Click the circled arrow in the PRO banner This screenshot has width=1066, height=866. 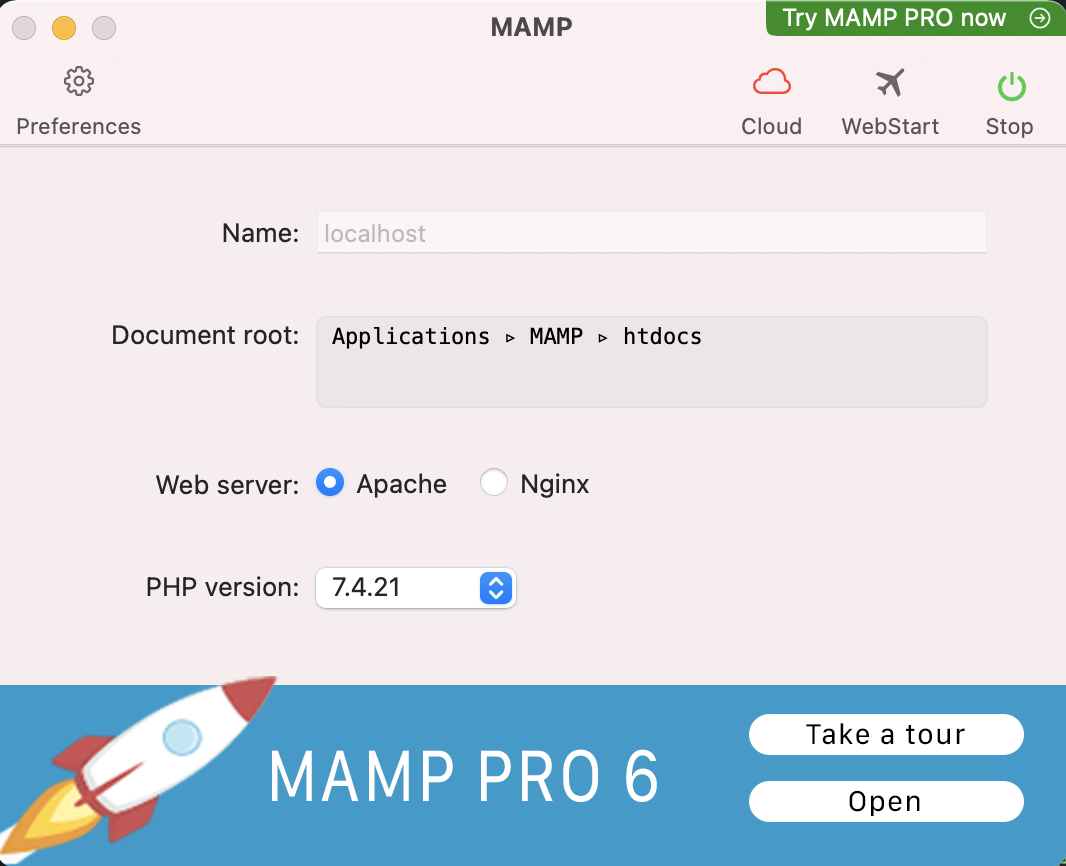point(1040,18)
